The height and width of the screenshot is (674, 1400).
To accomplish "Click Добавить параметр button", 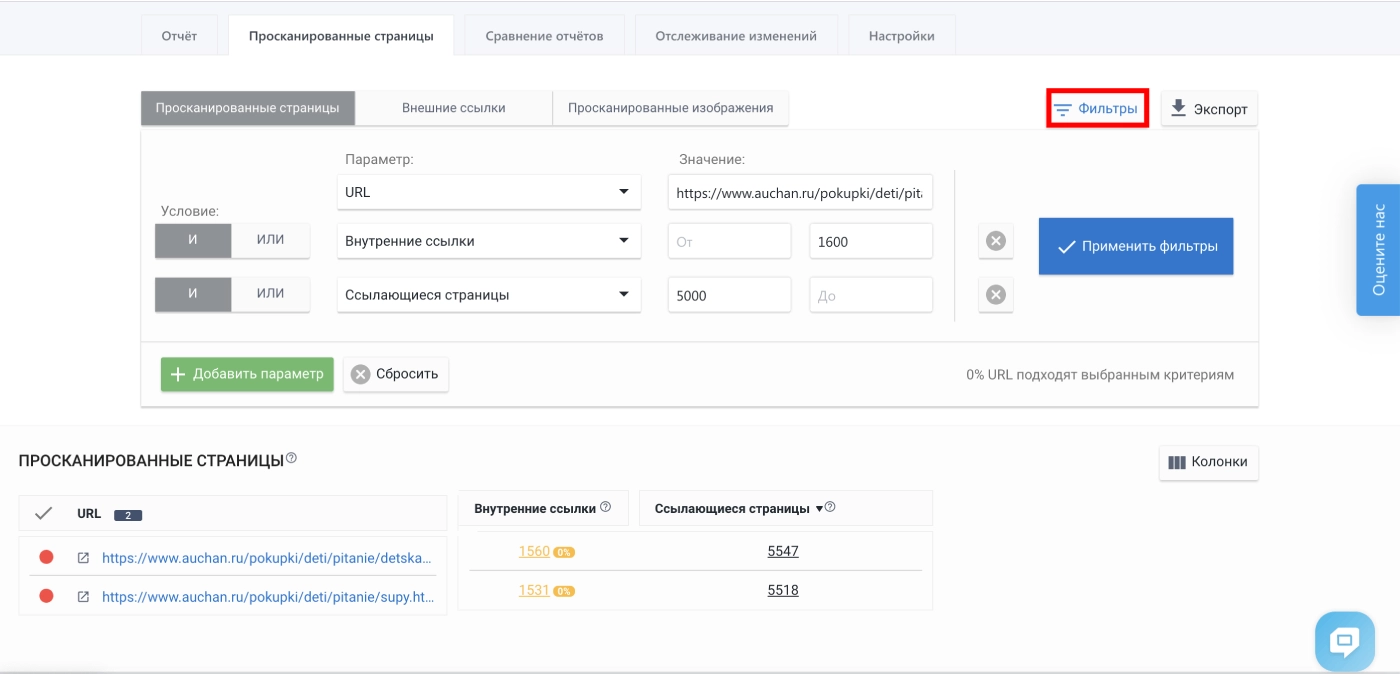I will [247, 374].
